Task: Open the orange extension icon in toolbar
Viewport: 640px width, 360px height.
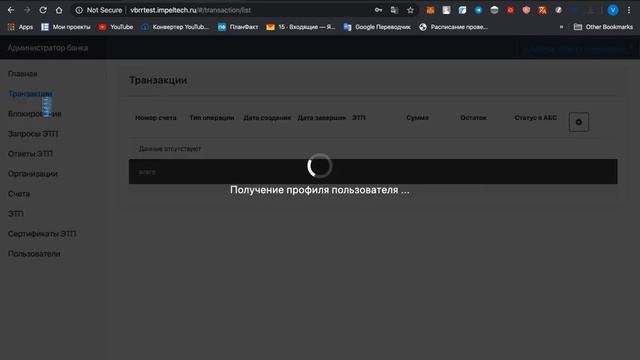Action: [430, 10]
